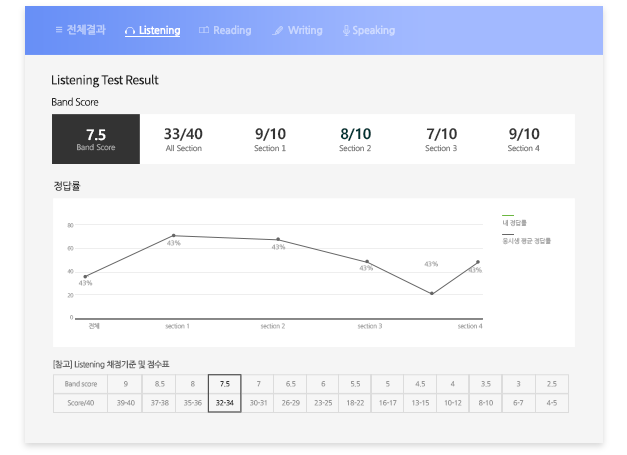This screenshot has height=455, width=627.
Task: Click the 16-17 score cell
Action: (x=387, y=403)
